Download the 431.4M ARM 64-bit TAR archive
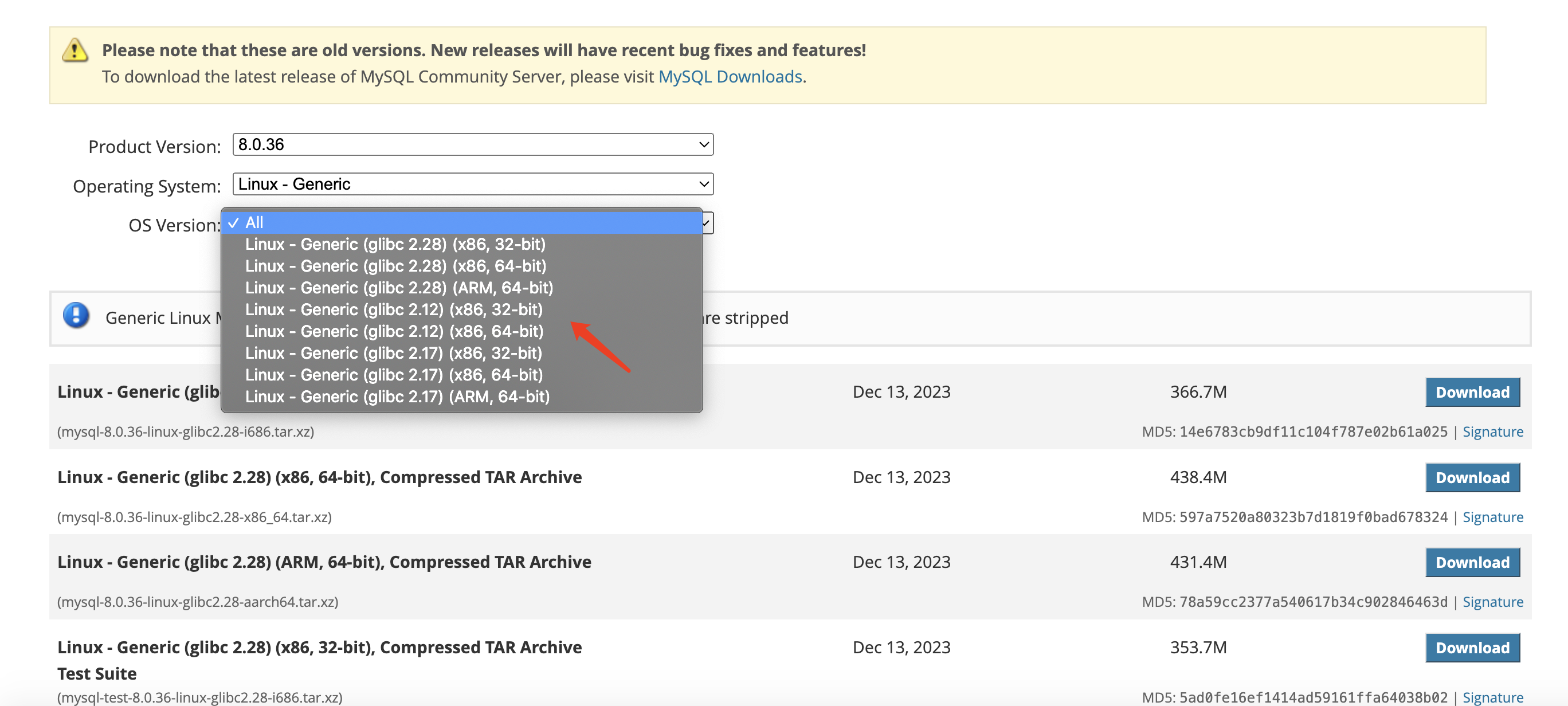The width and height of the screenshot is (1568, 706). pos(1472,562)
